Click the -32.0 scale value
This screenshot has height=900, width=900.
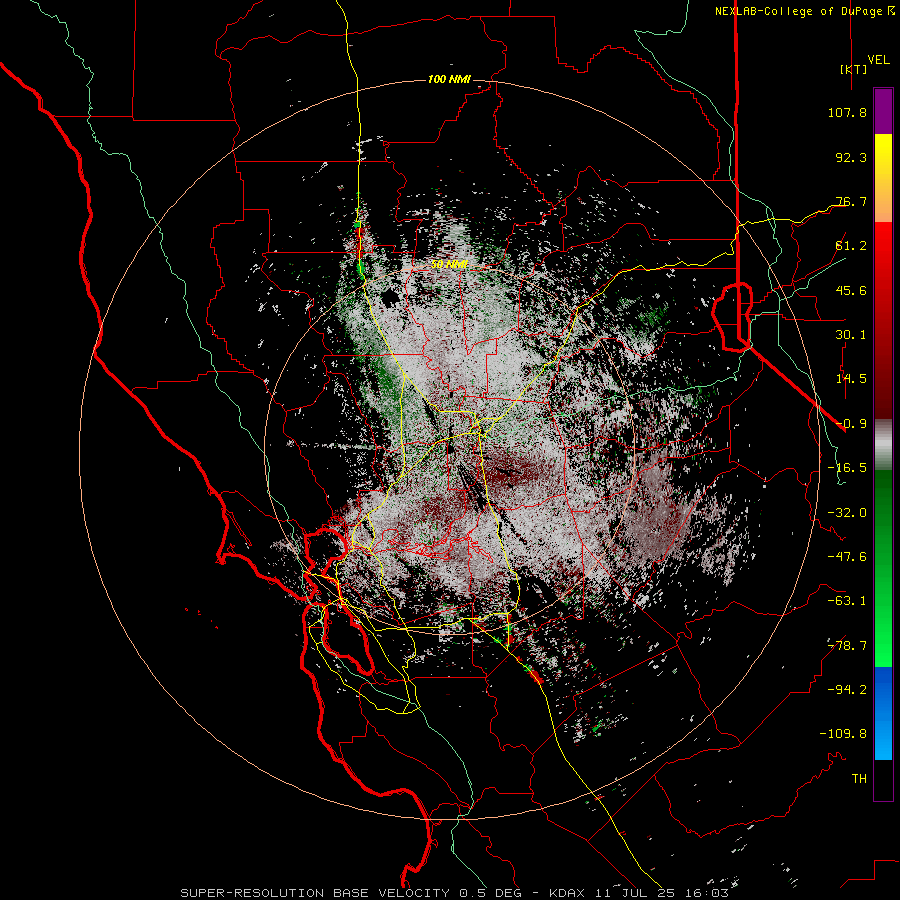847,513
